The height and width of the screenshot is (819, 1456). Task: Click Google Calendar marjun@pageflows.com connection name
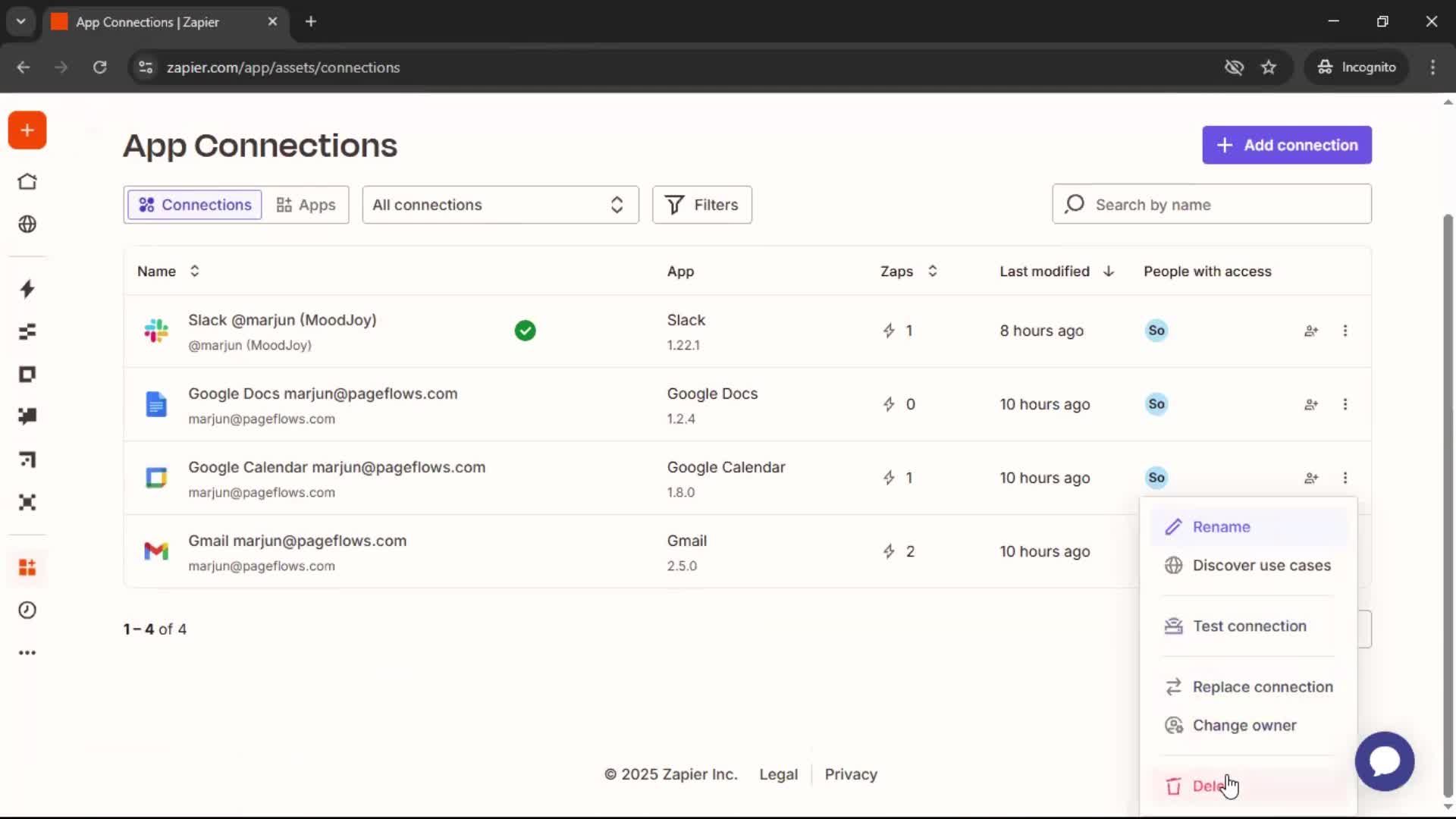pos(337,468)
